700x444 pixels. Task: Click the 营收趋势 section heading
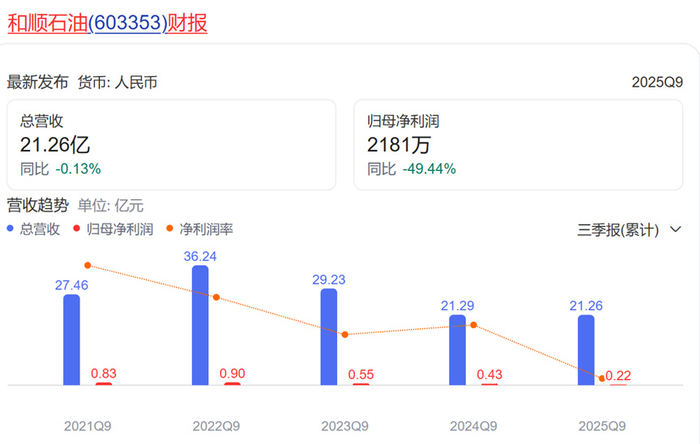coord(38,205)
